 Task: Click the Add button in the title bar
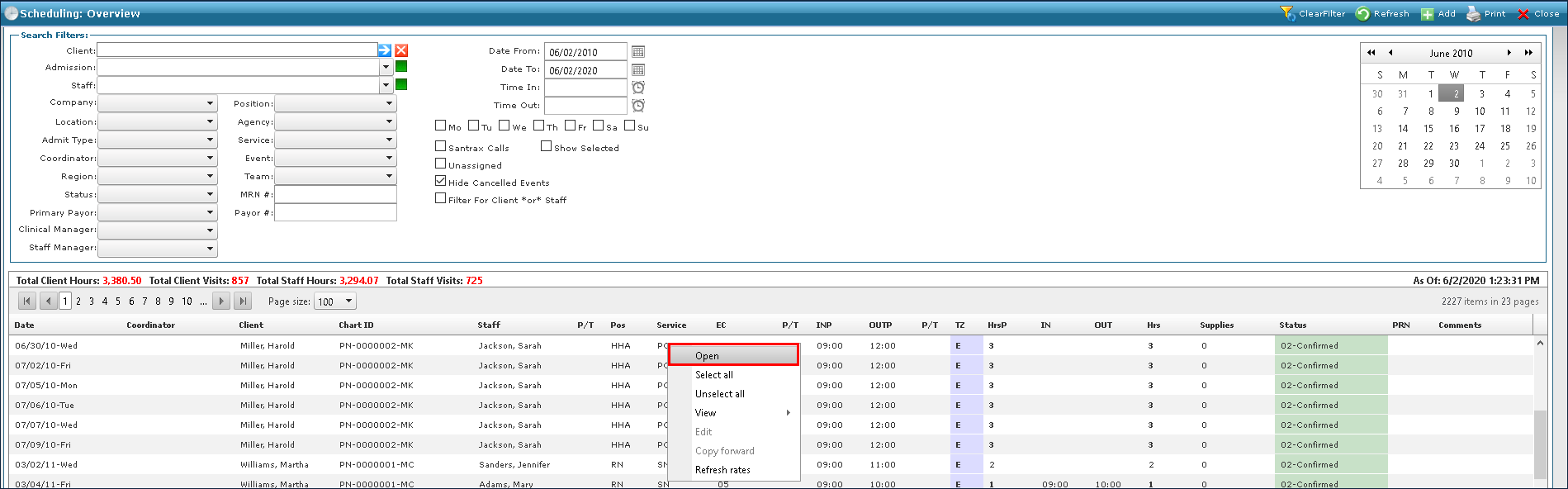coord(1438,14)
